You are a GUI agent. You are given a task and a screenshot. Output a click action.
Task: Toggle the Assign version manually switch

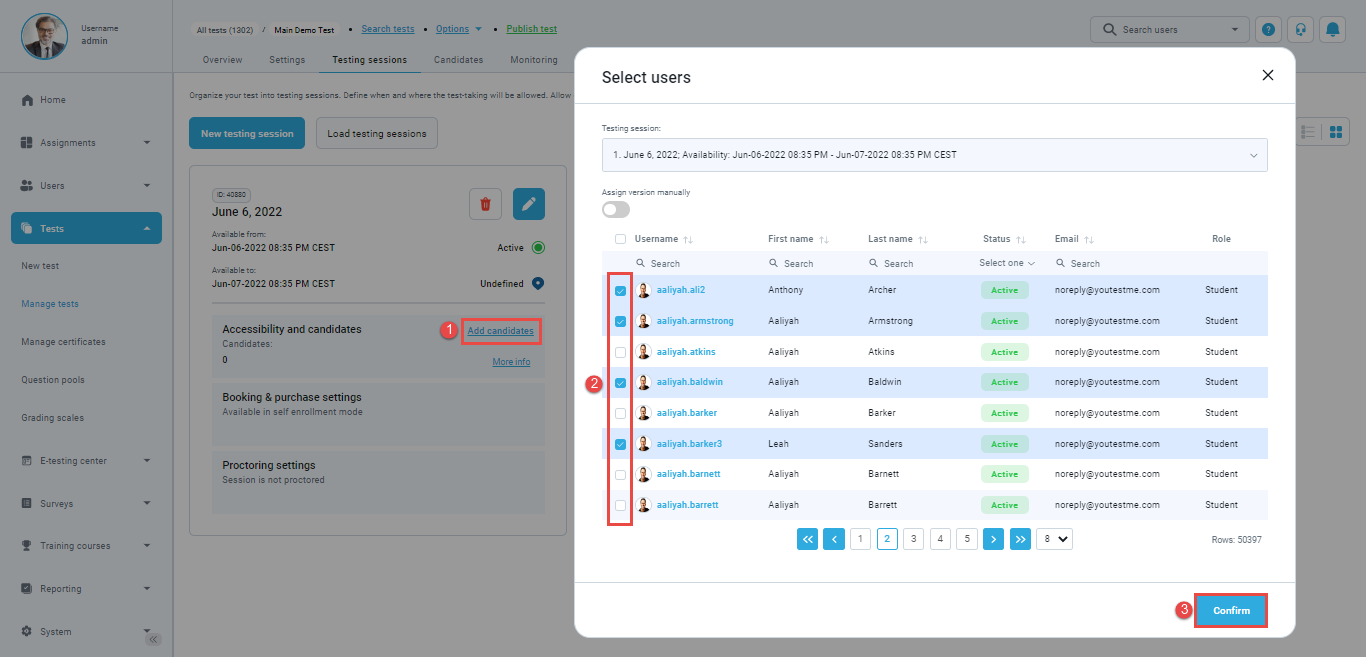pos(616,209)
